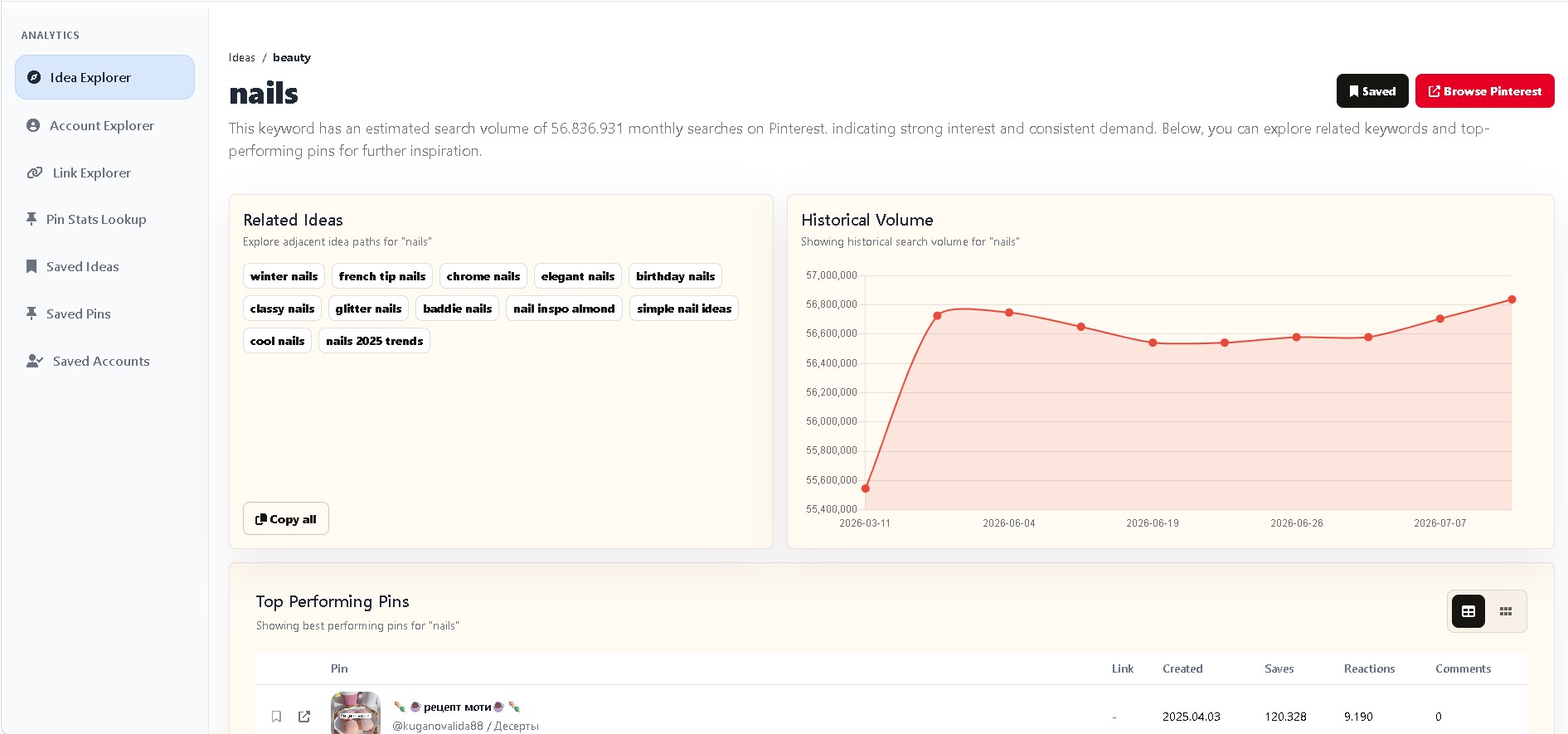Click the first data point on volume chart

click(866, 489)
